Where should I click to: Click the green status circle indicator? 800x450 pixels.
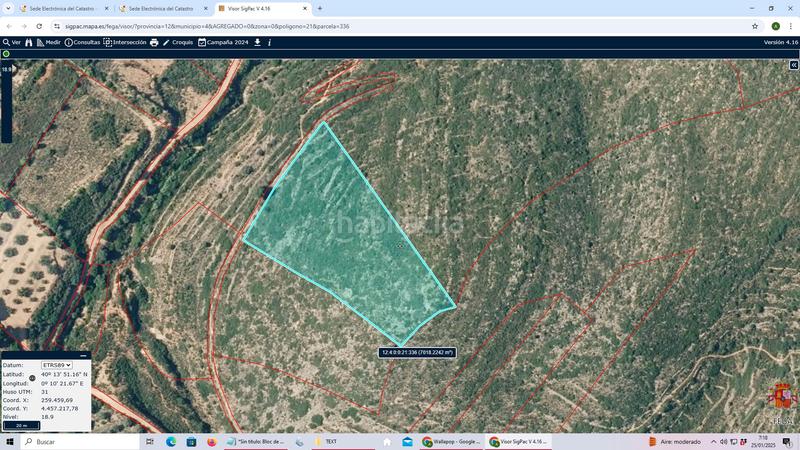point(6,54)
